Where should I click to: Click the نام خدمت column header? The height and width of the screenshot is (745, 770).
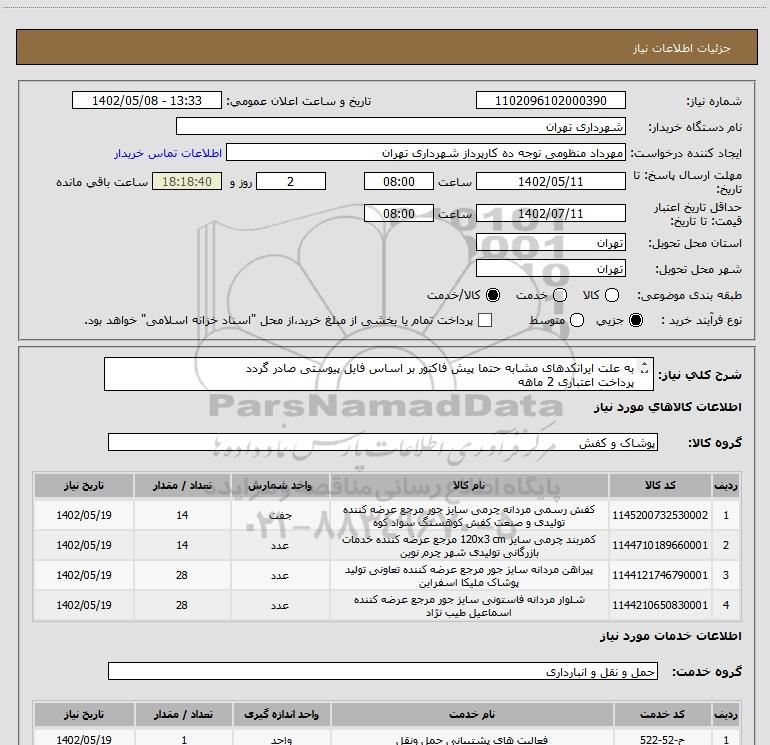click(472, 714)
